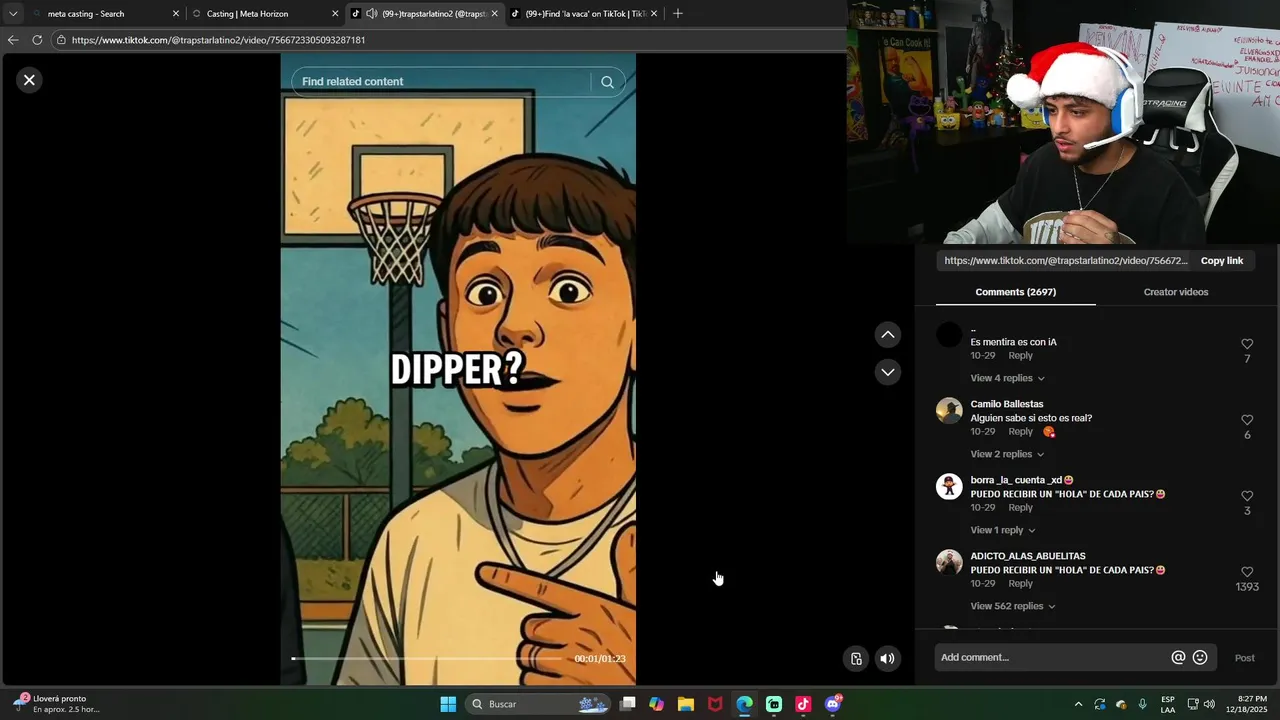
Task: Close the TikTok video viewer with X
Action: [29, 80]
